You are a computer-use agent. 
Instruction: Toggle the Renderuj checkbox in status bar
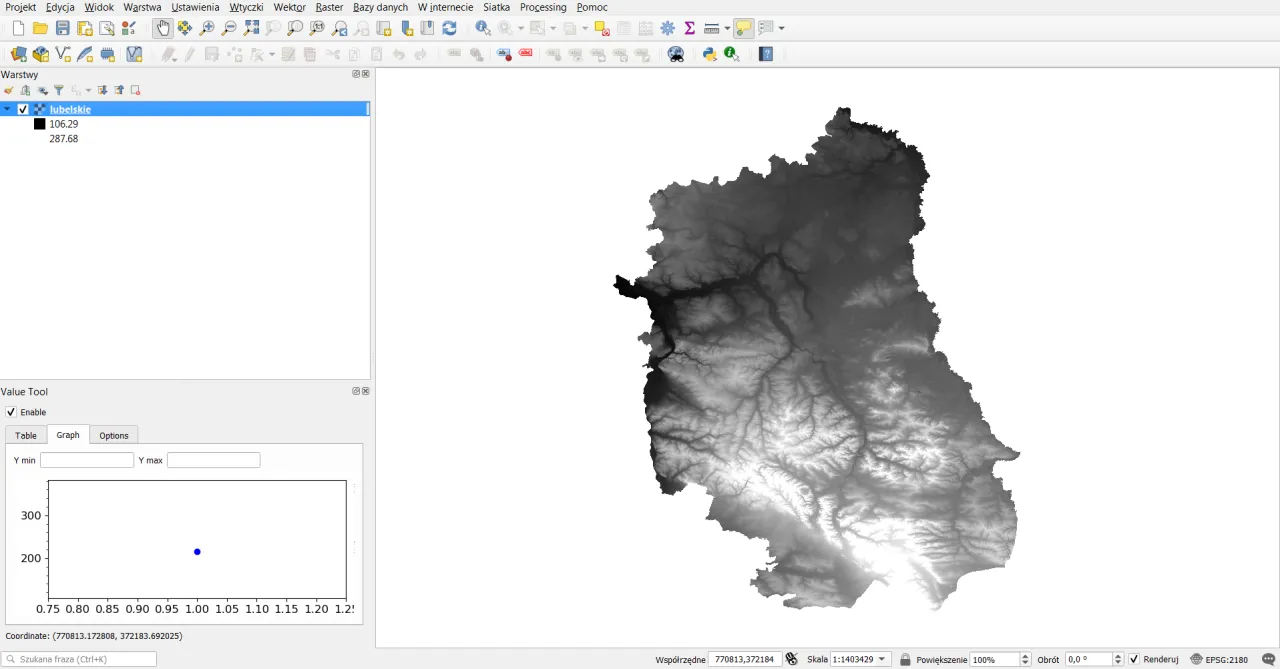[1134, 660]
